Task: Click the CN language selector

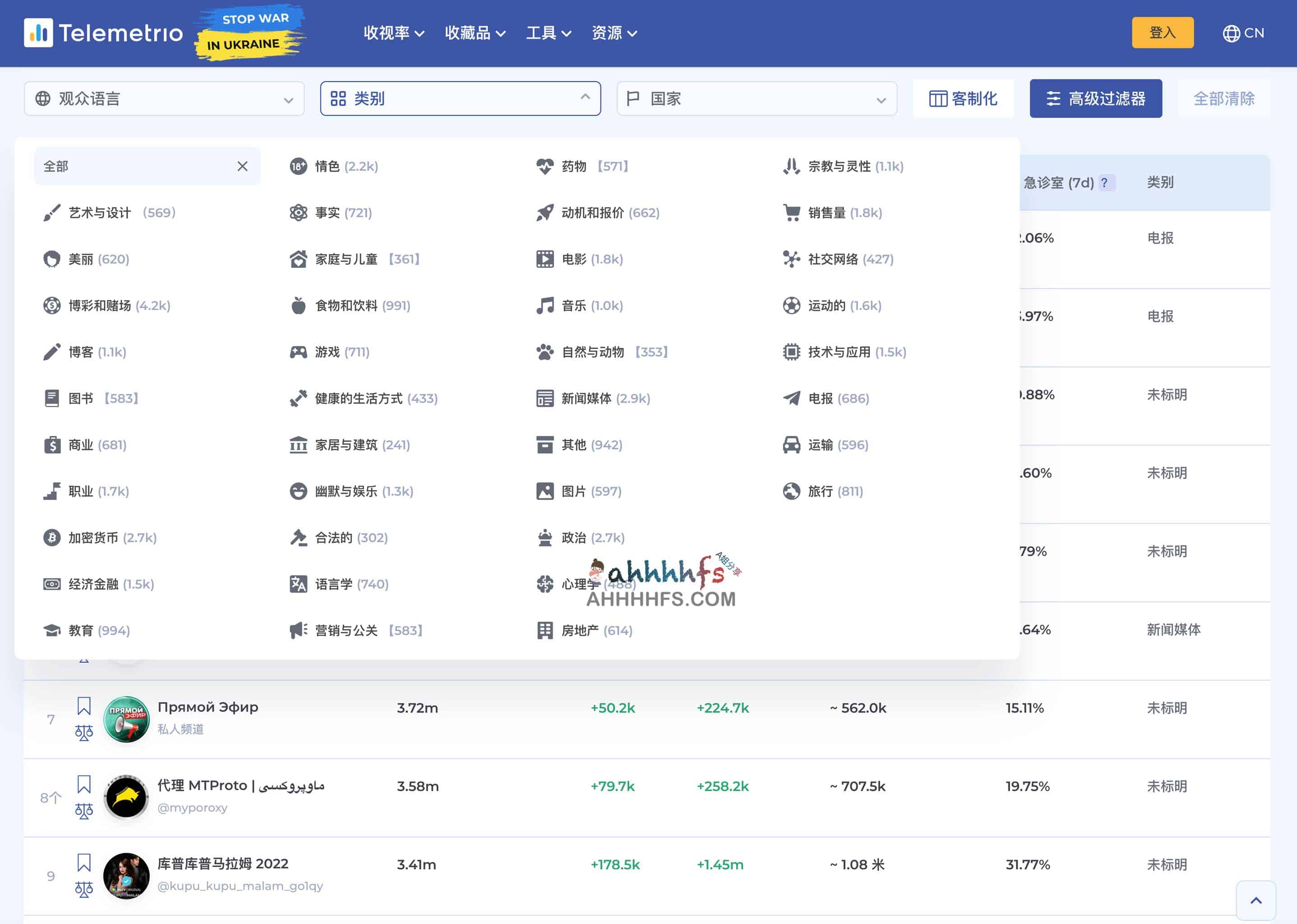Action: coord(1242,33)
